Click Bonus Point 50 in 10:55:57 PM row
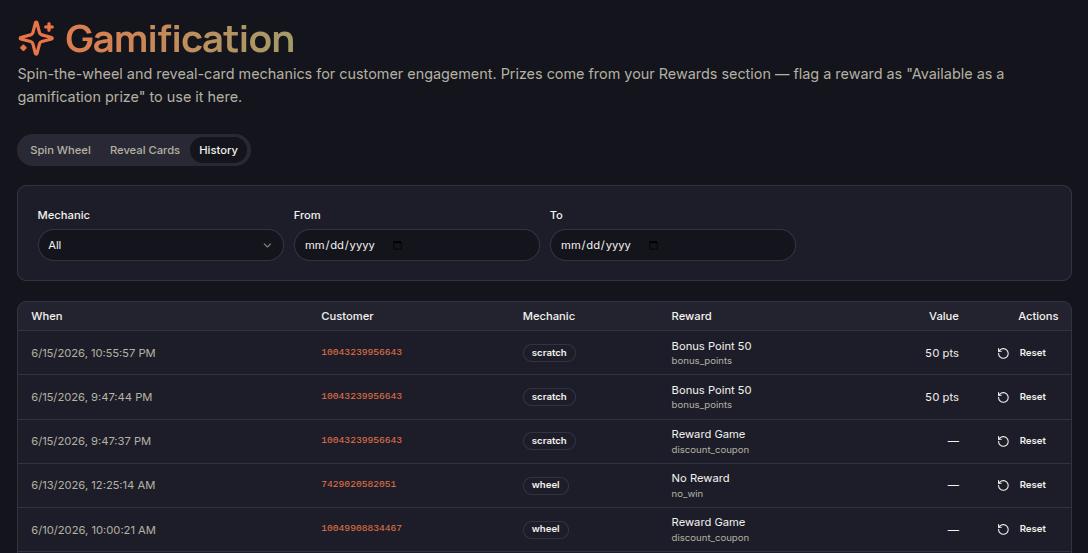1088x553 pixels. [x=711, y=346]
